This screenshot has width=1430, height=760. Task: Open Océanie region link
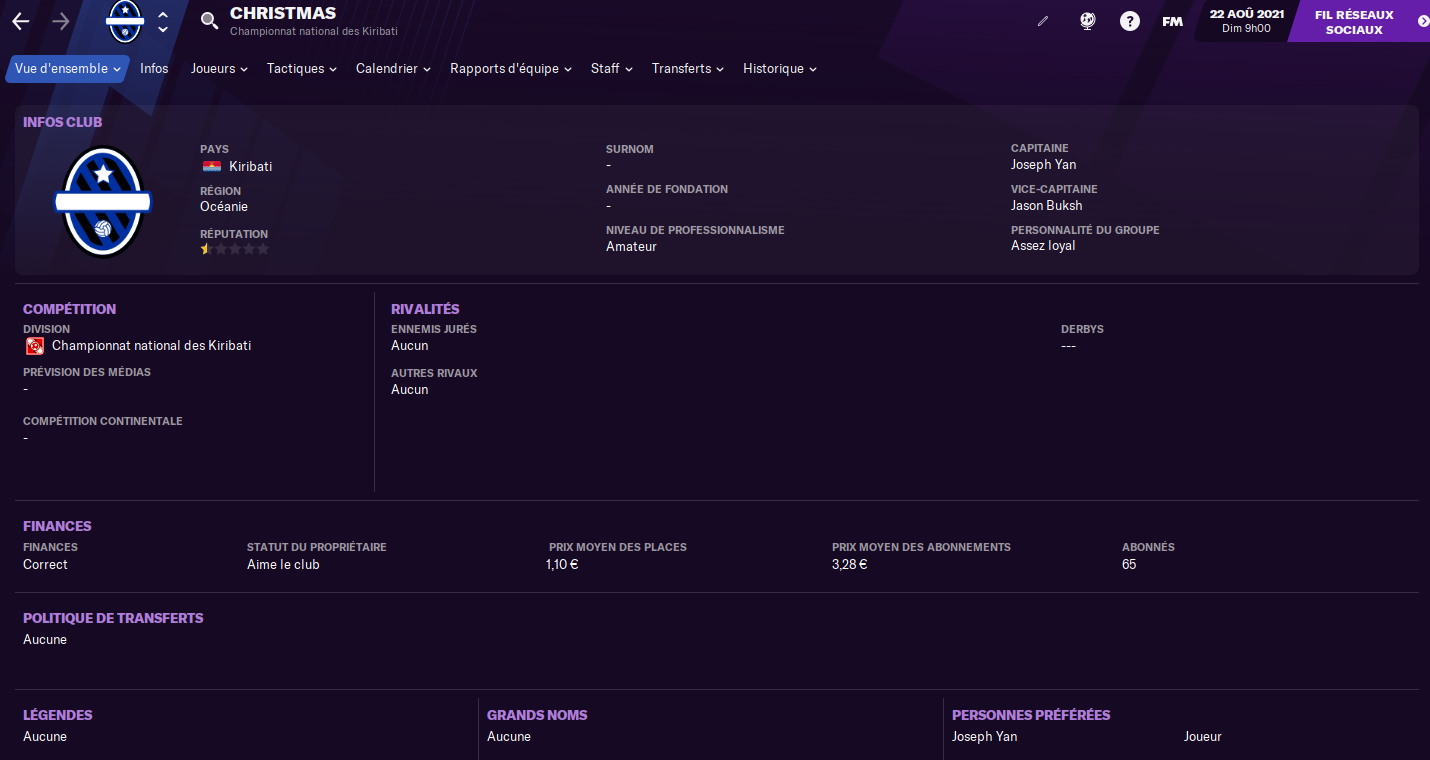tap(224, 207)
